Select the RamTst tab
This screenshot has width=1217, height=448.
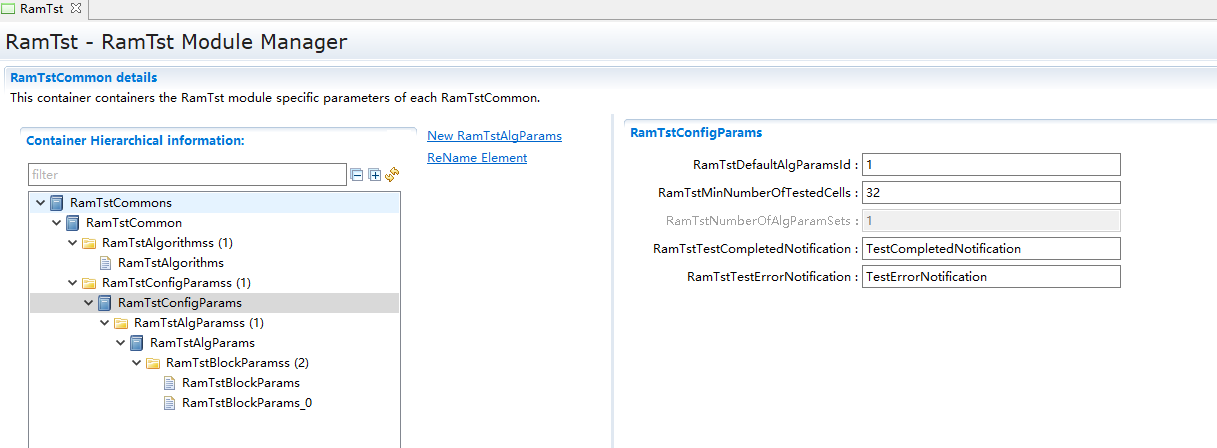click(41, 9)
